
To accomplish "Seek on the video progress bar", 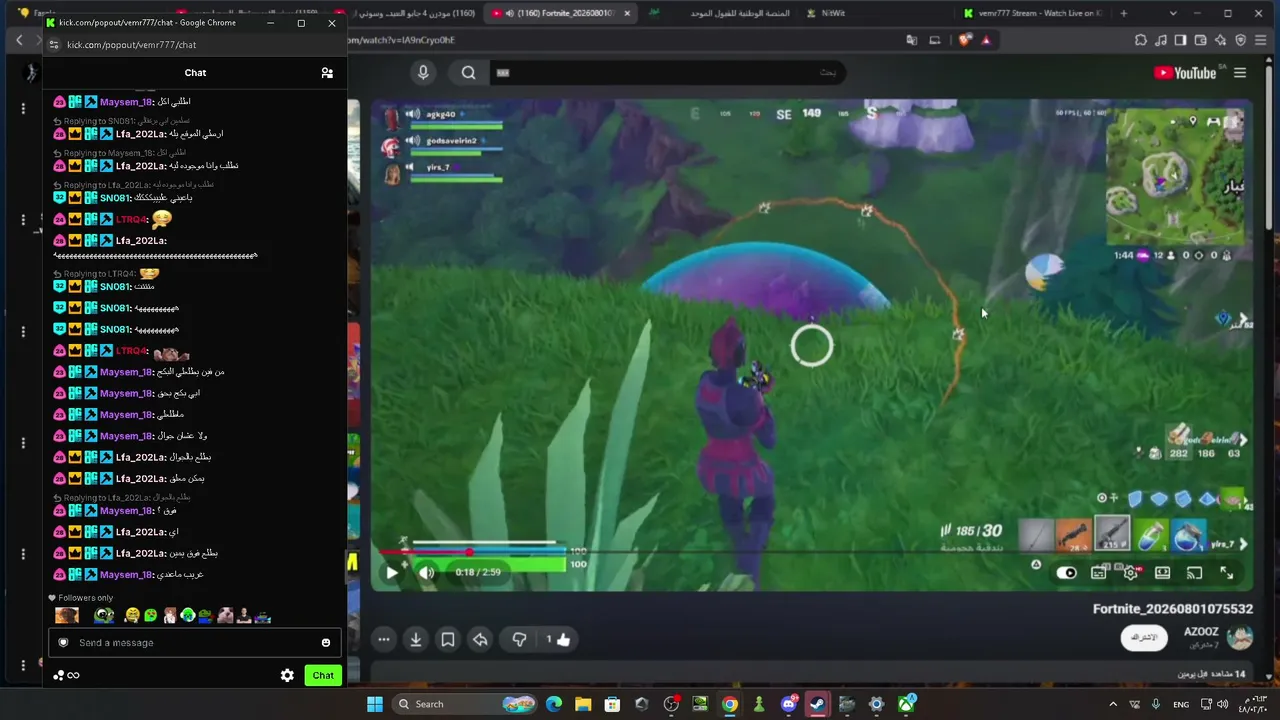I will (811, 551).
